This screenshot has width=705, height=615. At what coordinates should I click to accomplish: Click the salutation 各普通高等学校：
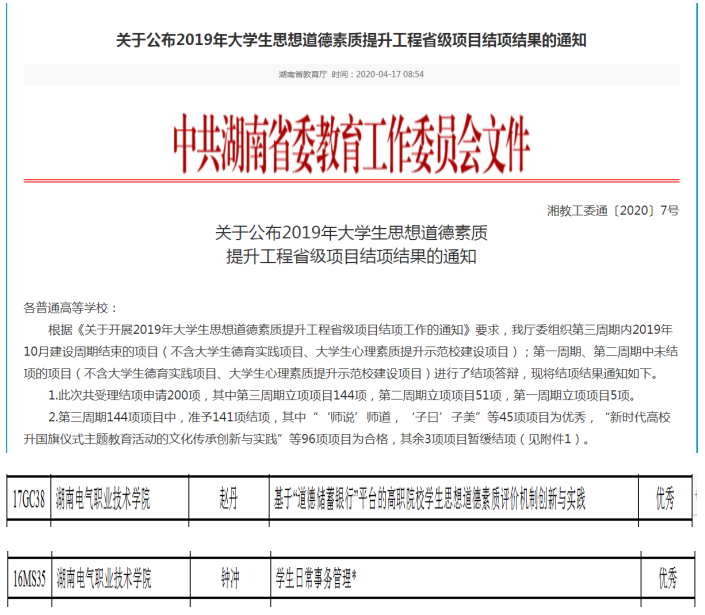(71, 308)
